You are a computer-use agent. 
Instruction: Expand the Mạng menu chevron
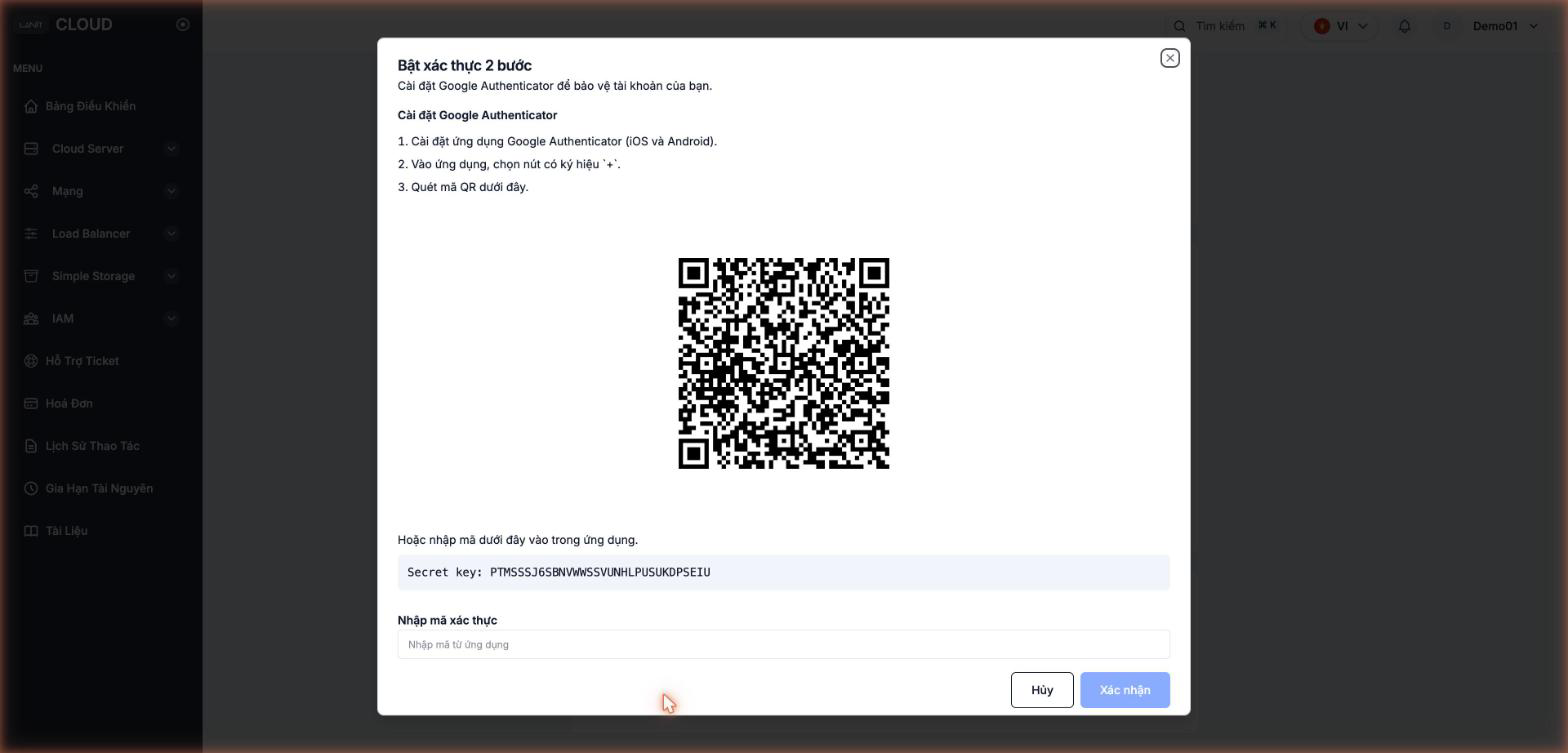171,191
